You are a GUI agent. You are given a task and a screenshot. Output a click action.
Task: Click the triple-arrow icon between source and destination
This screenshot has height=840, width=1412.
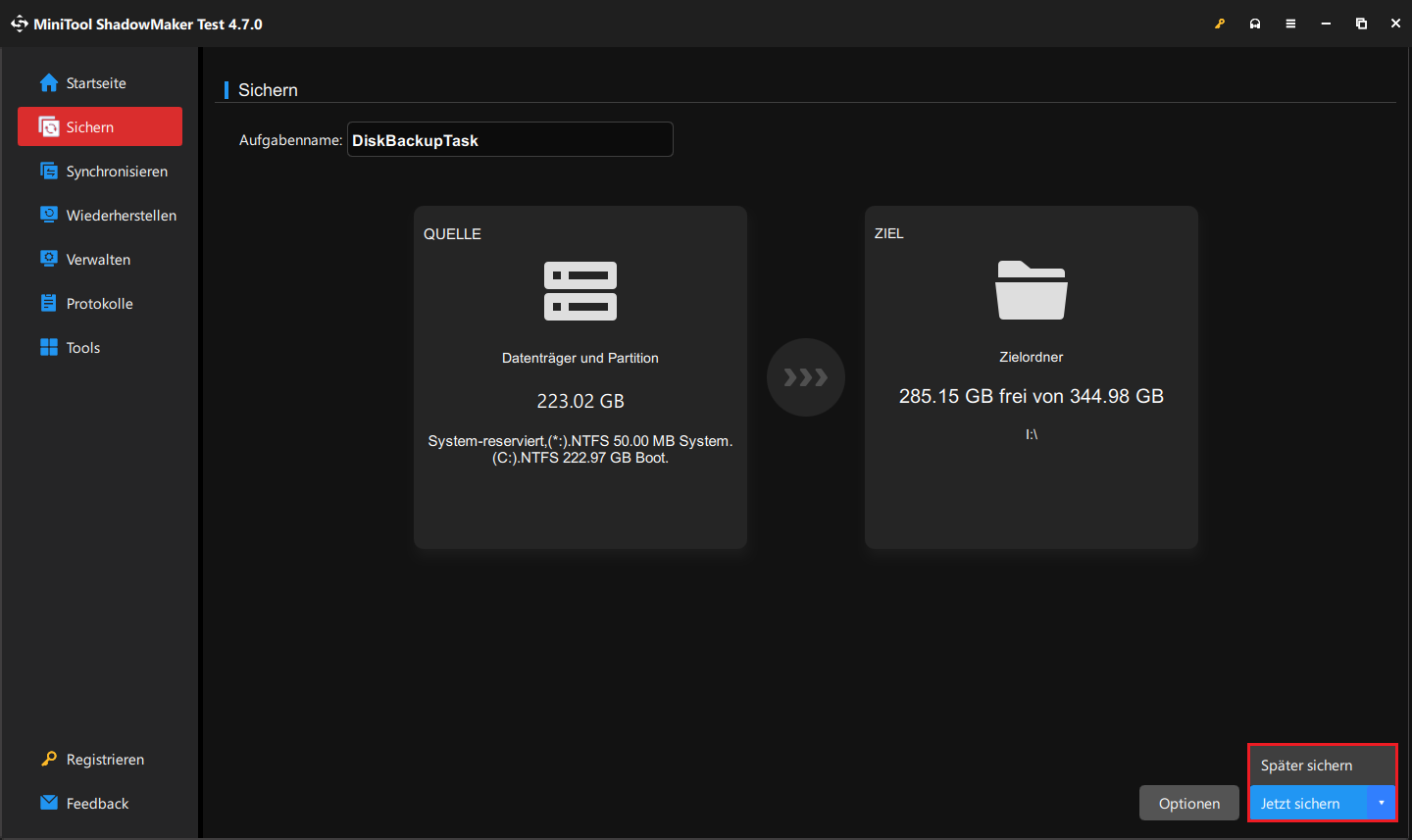806,377
